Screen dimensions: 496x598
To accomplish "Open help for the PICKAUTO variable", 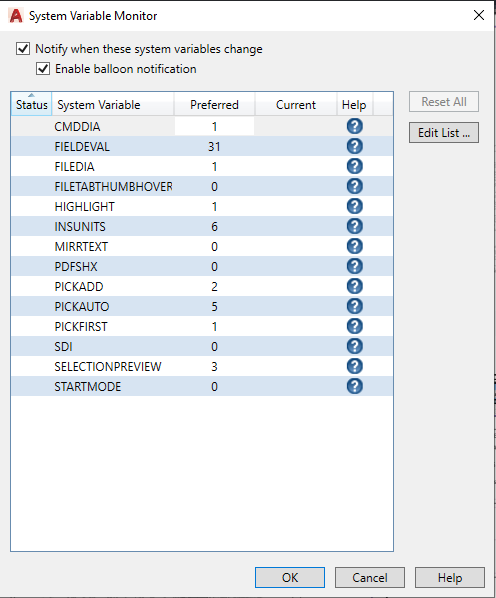I will point(355,306).
